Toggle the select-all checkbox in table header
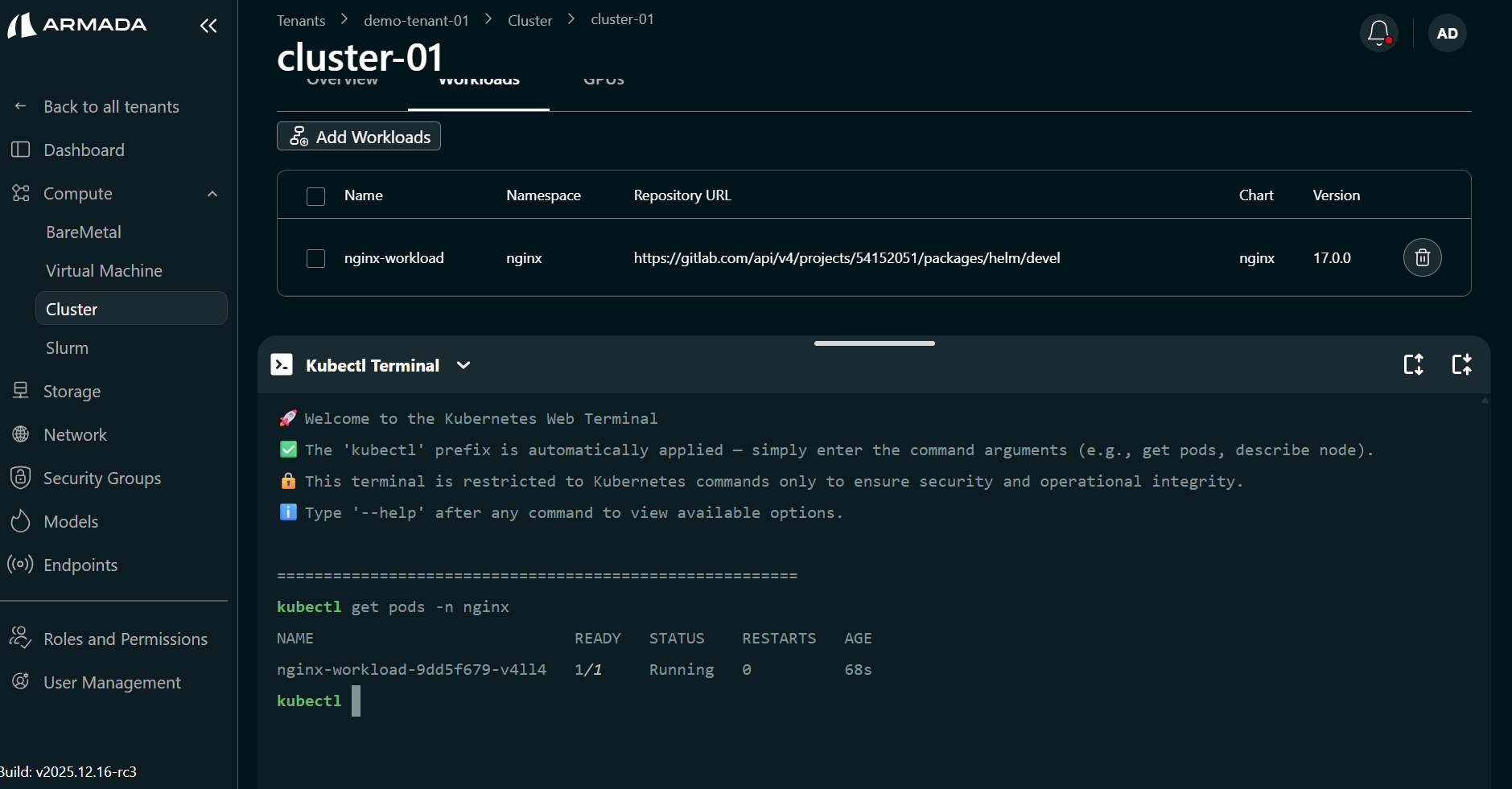The width and height of the screenshot is (1512, 789). click(x=315, y=196)
